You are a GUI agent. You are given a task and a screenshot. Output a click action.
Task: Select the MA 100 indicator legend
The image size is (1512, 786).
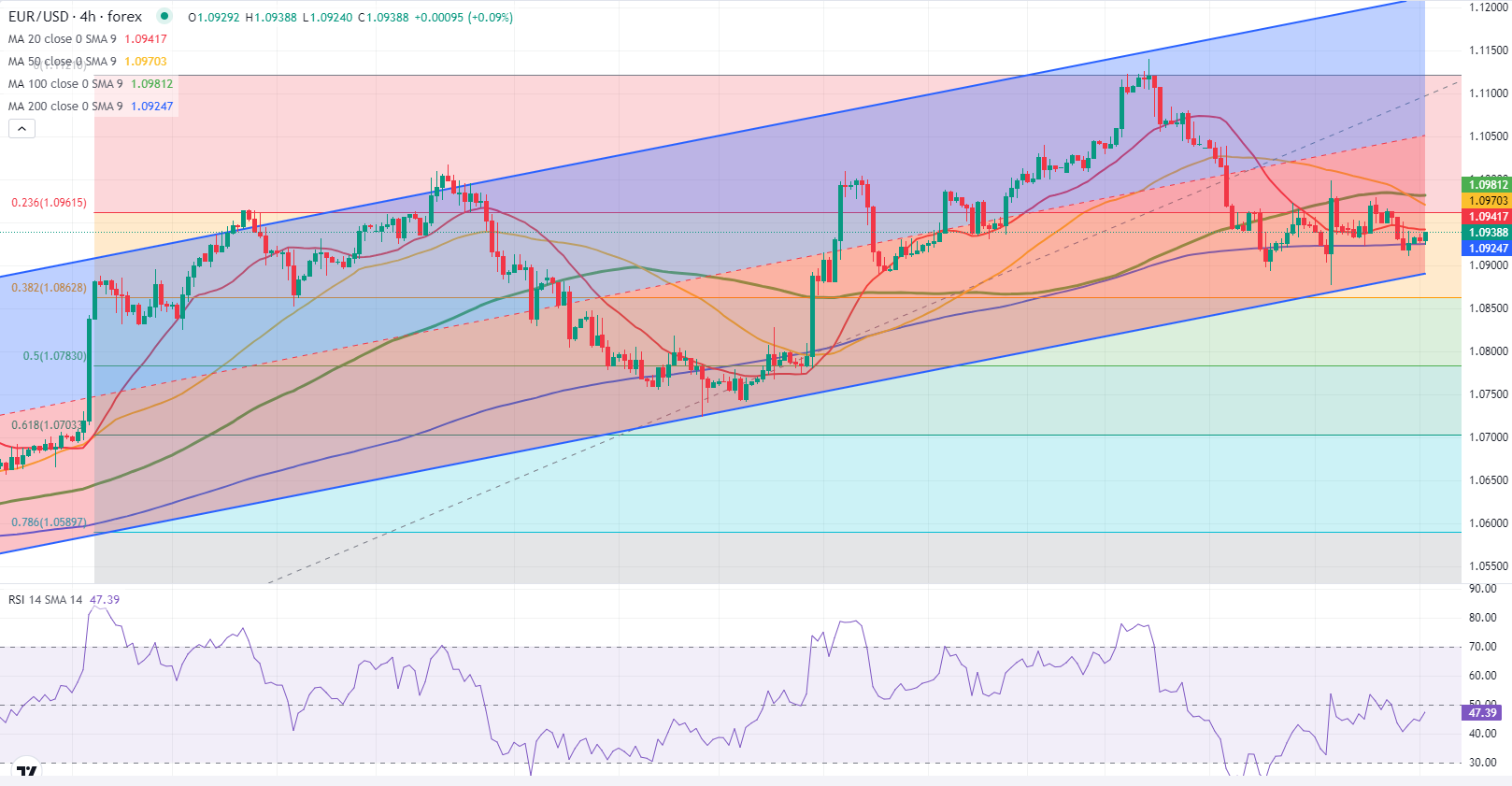[65, 84]
